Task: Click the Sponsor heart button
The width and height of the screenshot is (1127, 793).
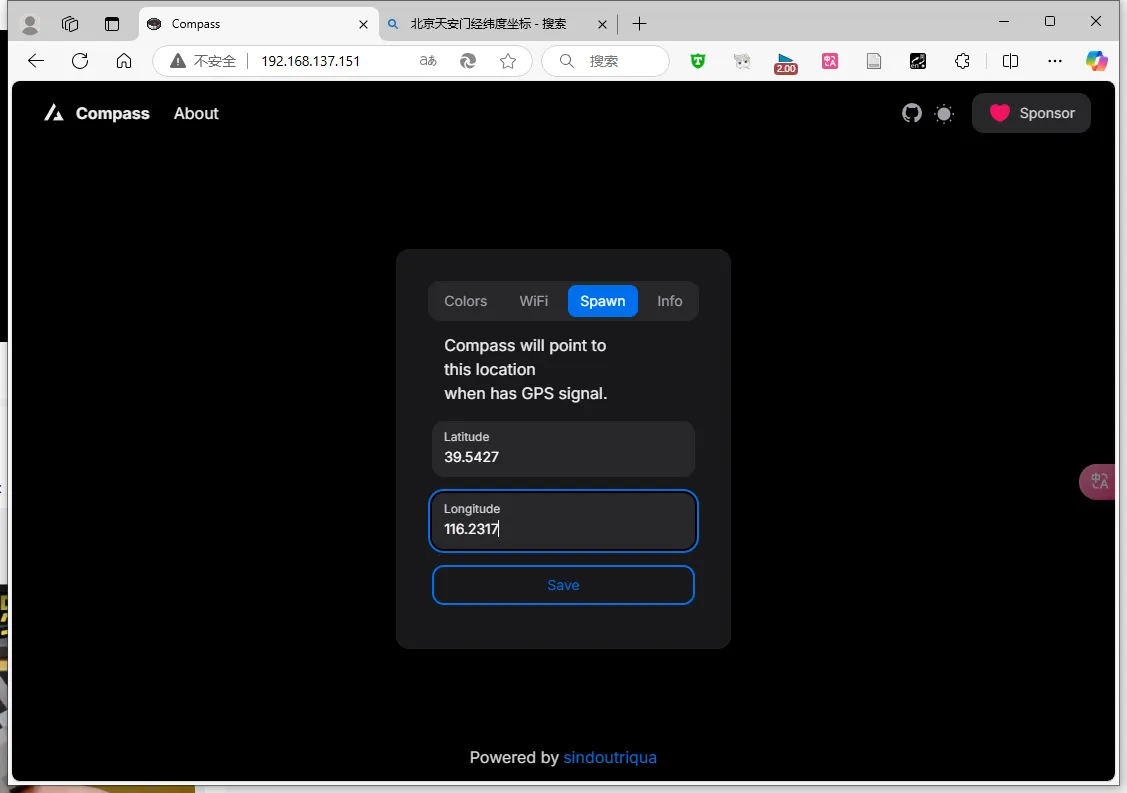Action: [x=1031, y=113]
